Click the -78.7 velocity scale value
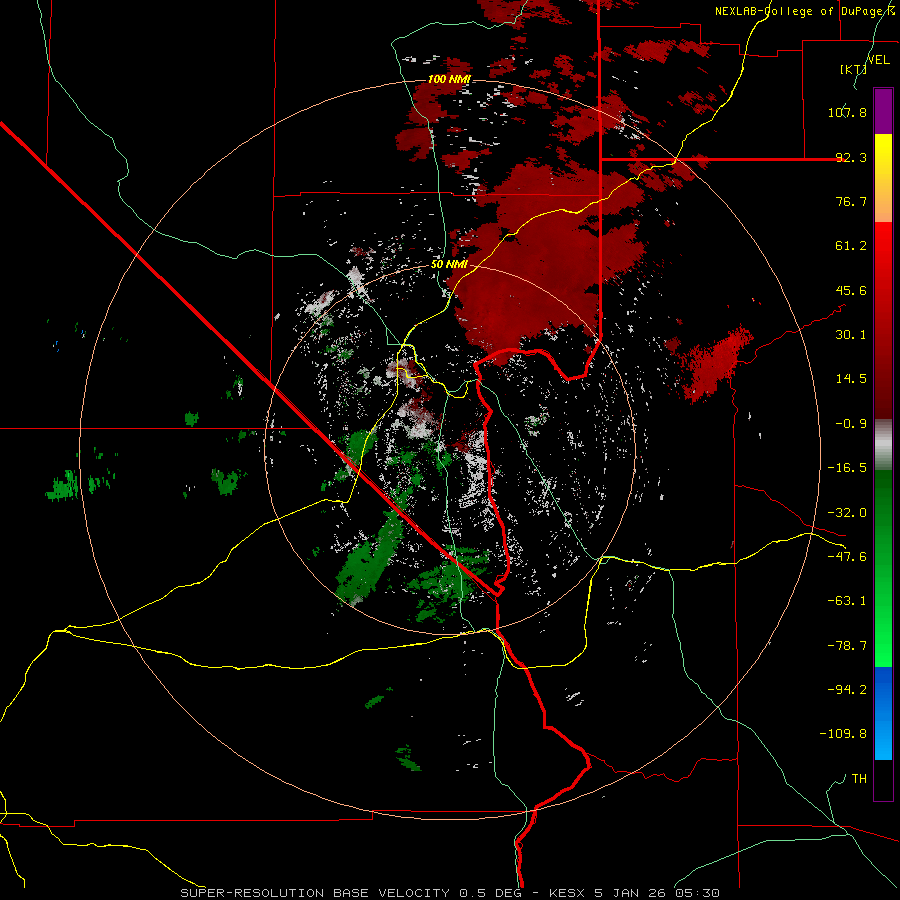The image size is (900, 900). coord(847,646)
